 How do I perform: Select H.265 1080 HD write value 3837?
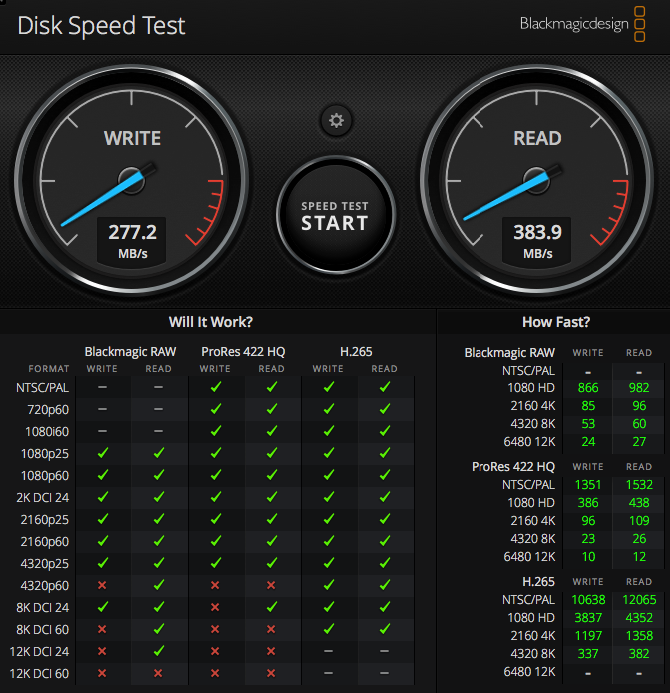588,617
